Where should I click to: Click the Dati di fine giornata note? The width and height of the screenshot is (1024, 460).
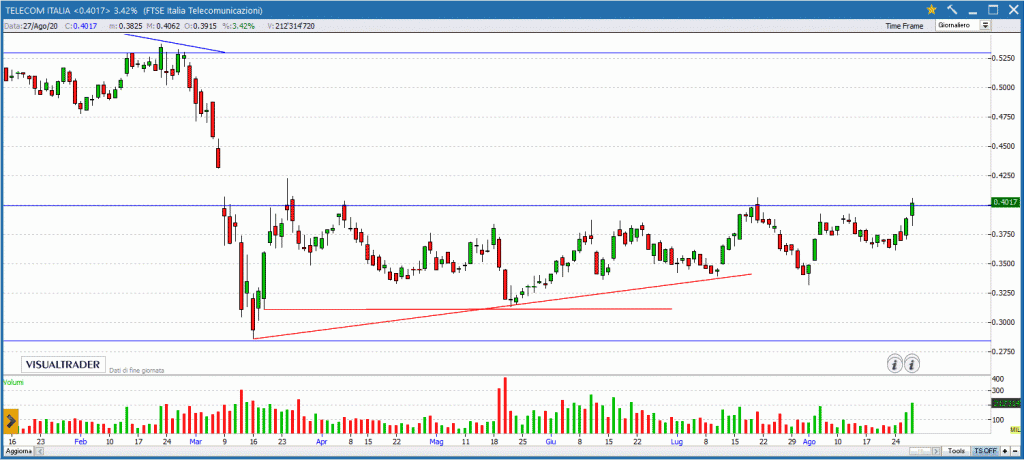[136, 370]
